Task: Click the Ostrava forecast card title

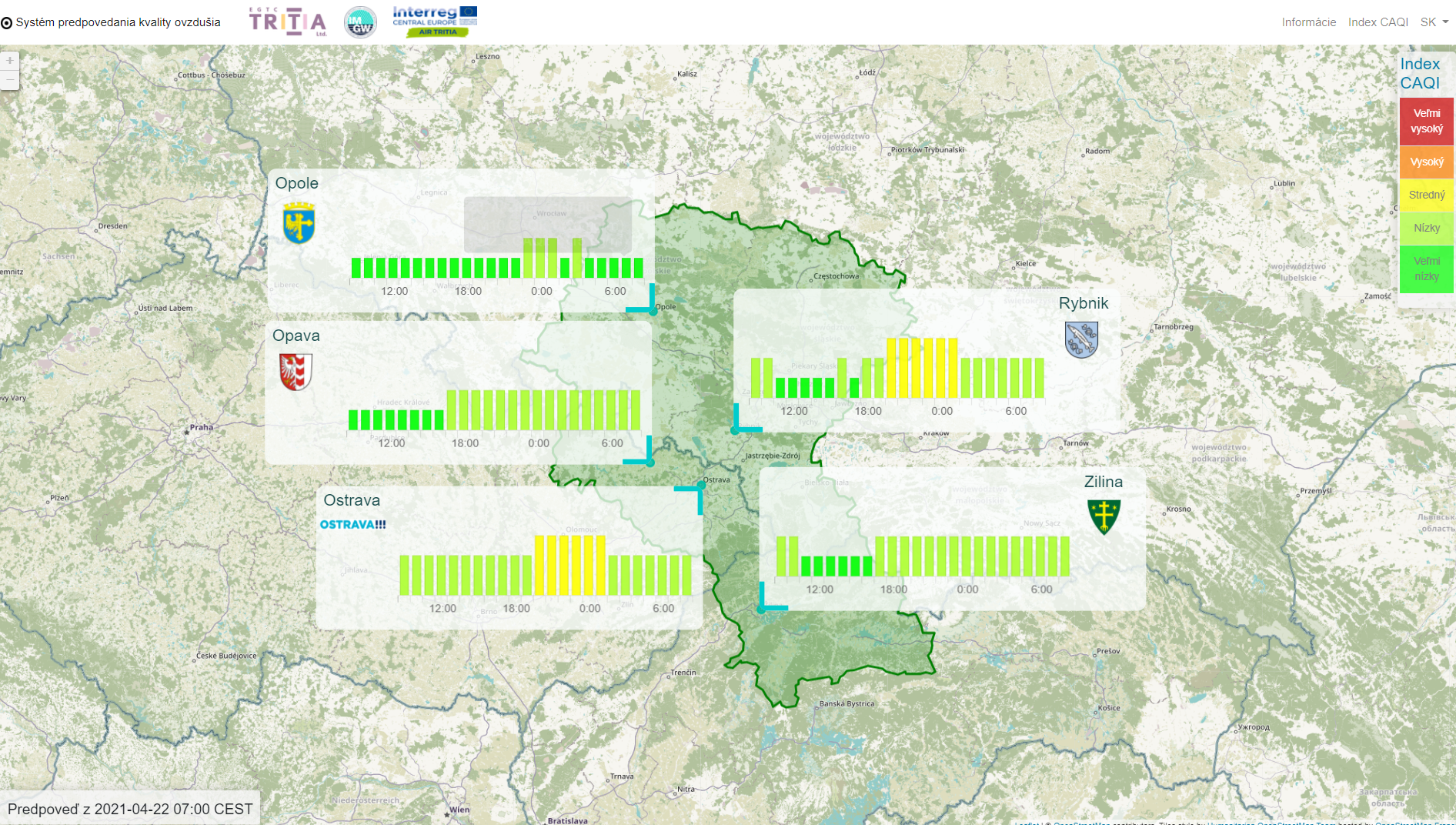Action: click(352, 500)
